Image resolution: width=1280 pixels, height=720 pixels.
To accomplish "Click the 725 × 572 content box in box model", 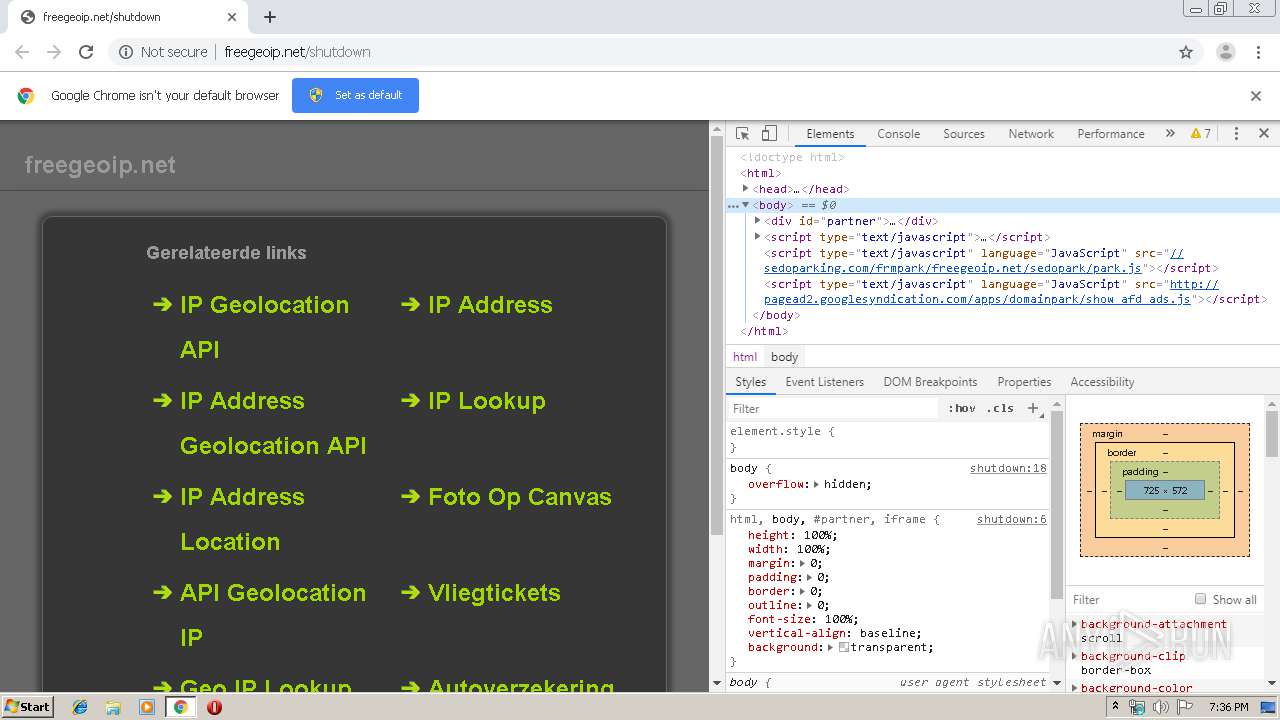I will pos(1165,491).
